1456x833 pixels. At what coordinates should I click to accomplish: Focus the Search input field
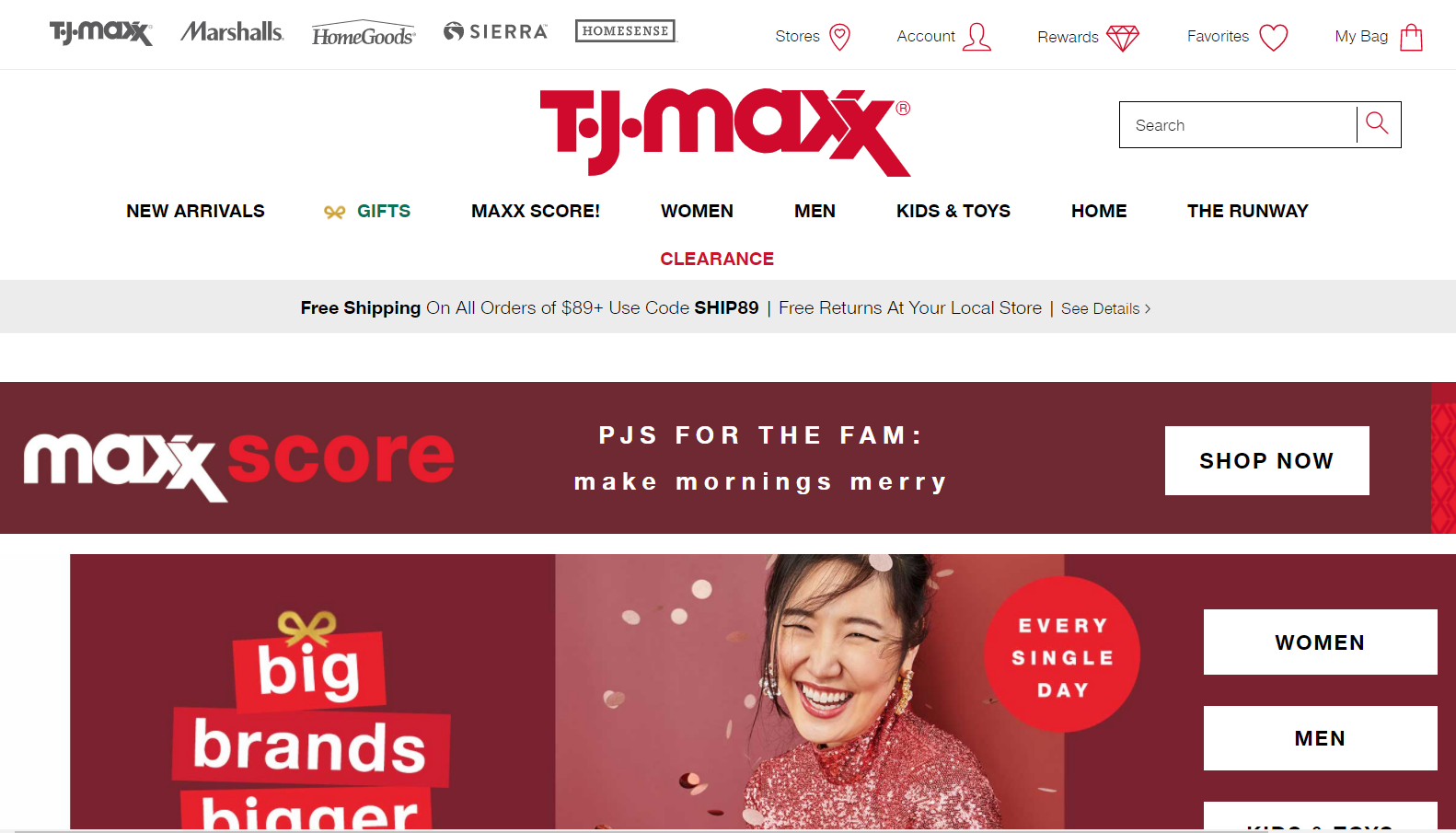point(1238,124)
